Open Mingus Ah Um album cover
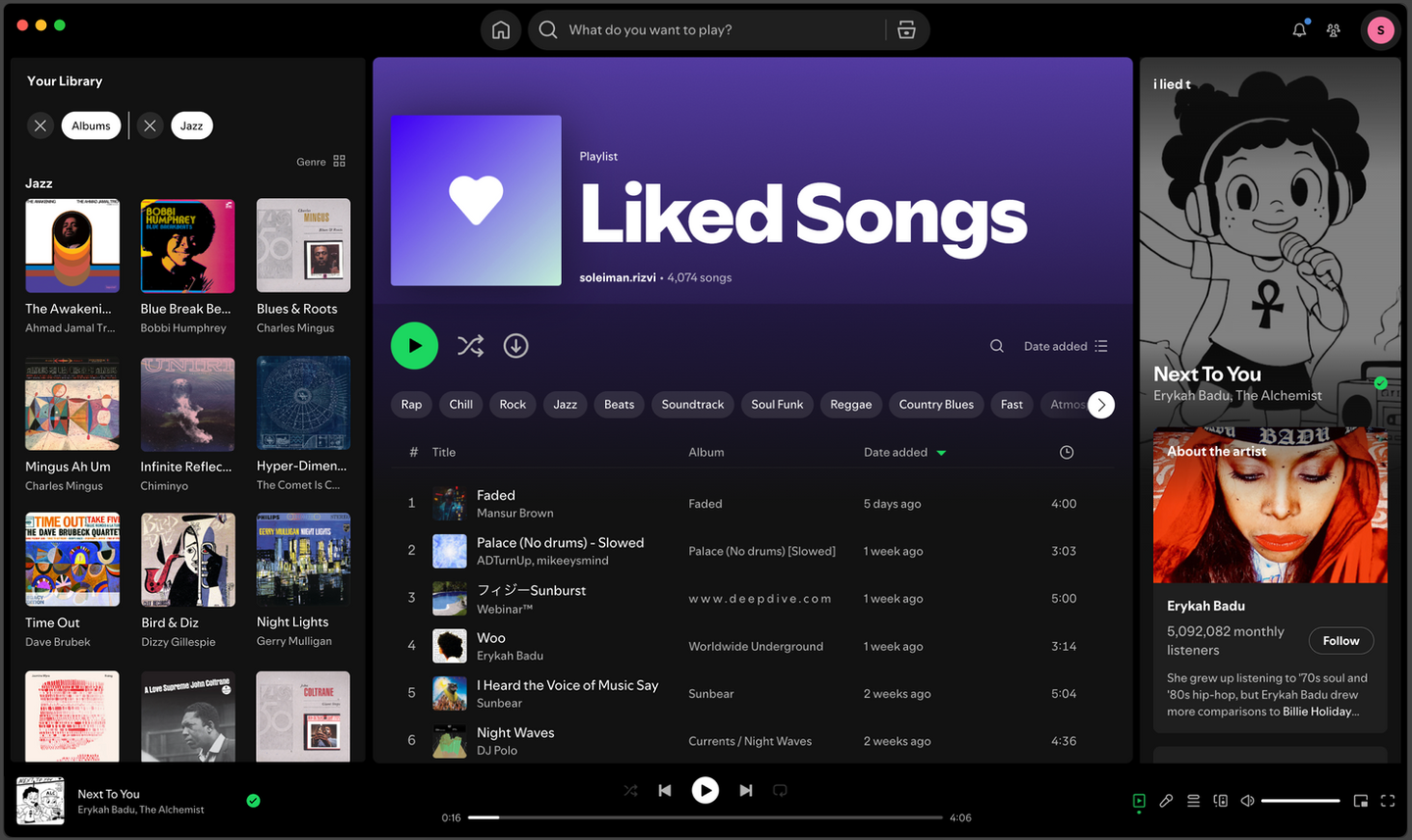1412x840 pixels. (x=73, y=404)
